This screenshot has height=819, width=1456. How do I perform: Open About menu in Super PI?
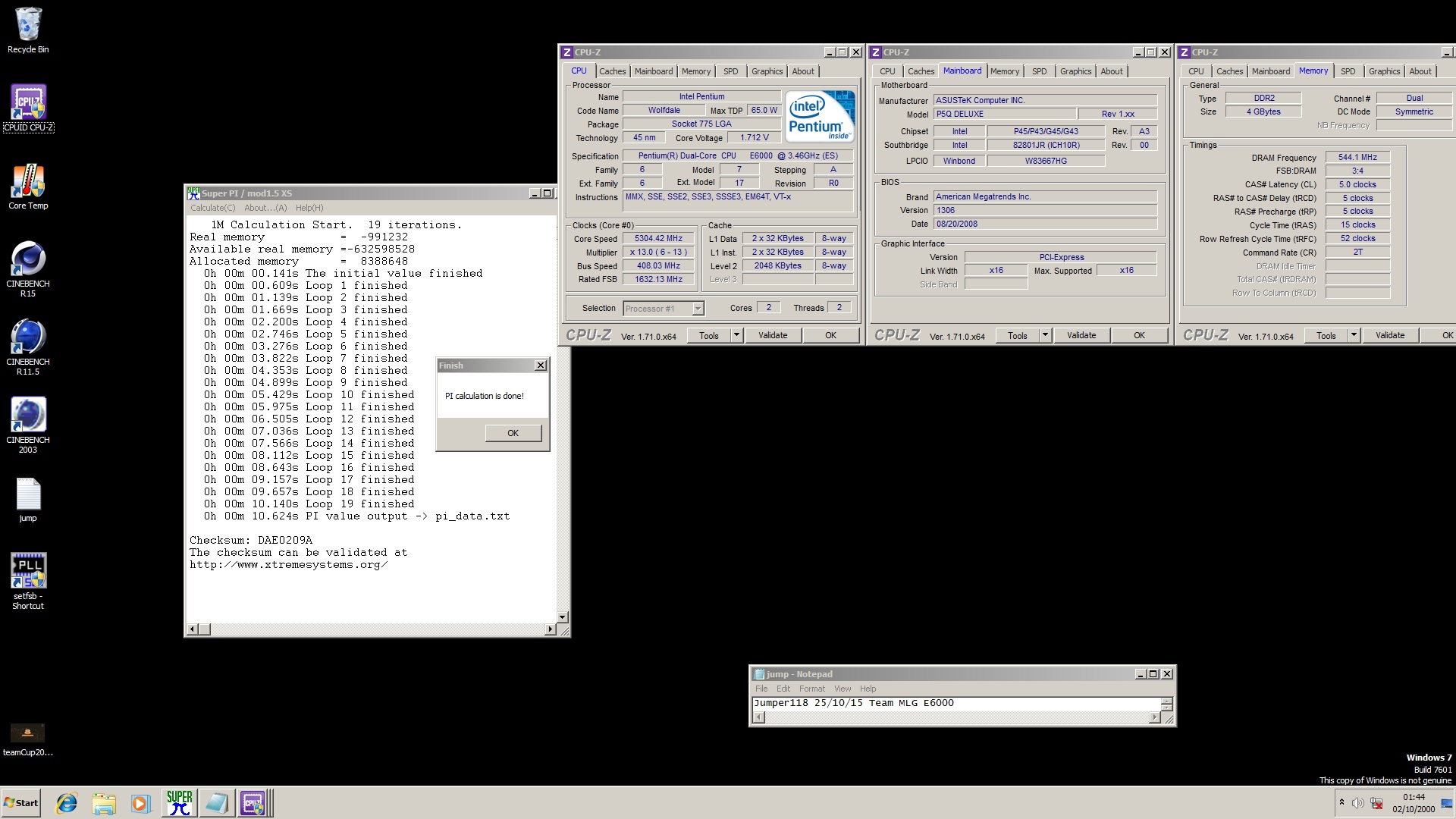click(x=265, y=208)
